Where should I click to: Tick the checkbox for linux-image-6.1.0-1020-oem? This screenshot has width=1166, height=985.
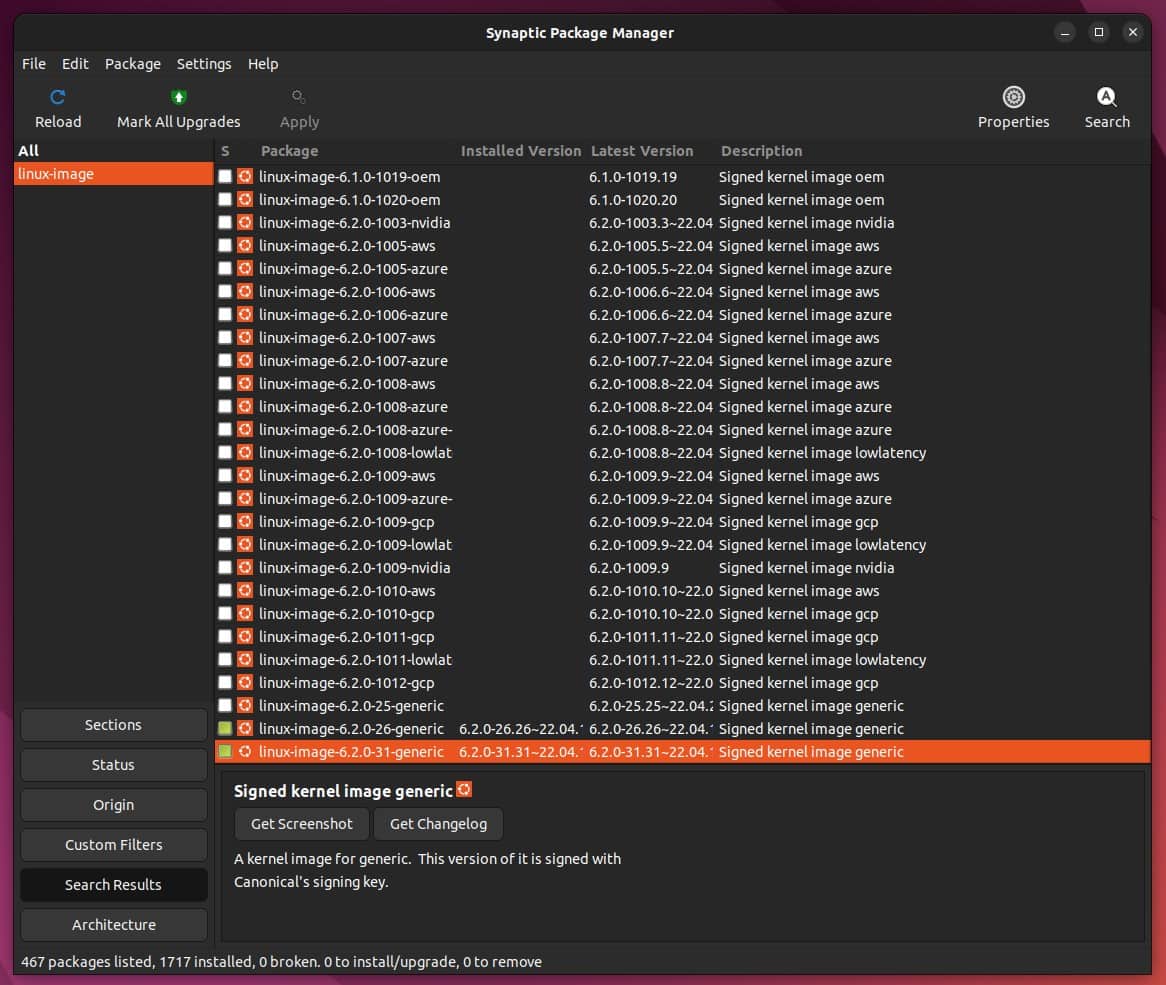point(225,199)
